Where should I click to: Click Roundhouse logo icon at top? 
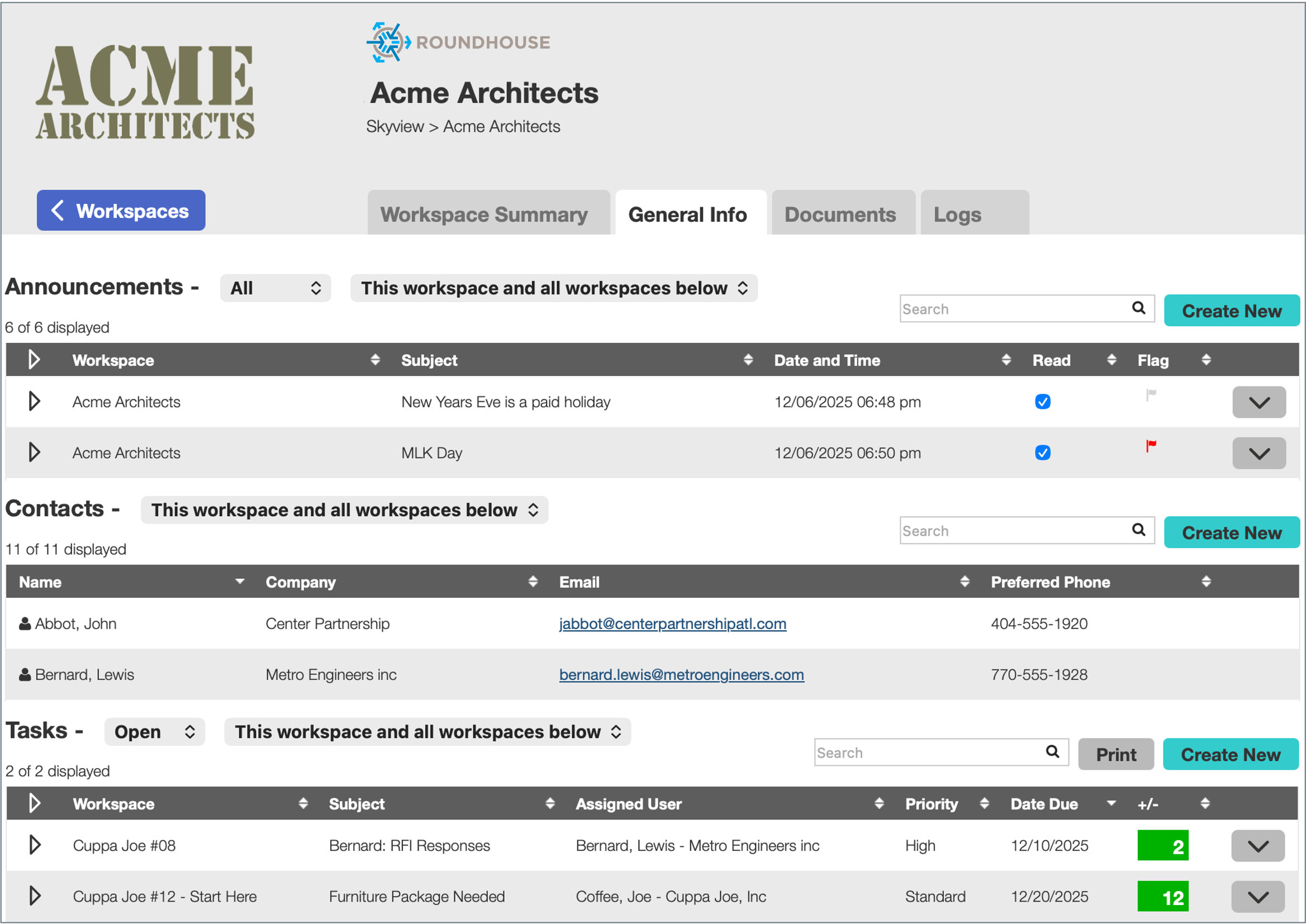pos(387,42)
